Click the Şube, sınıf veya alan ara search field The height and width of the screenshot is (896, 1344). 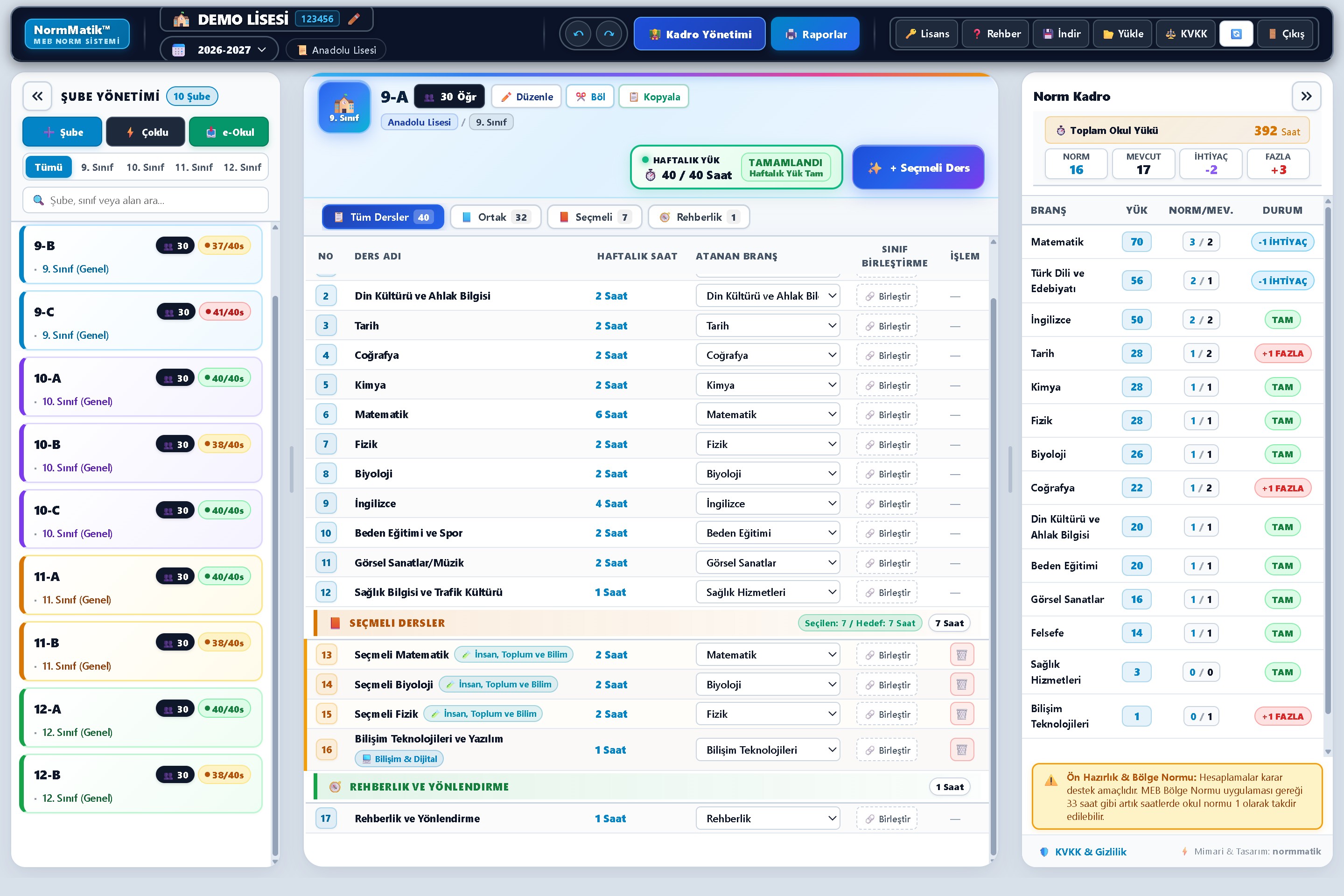pyautogui.click(x=146, y=200)
